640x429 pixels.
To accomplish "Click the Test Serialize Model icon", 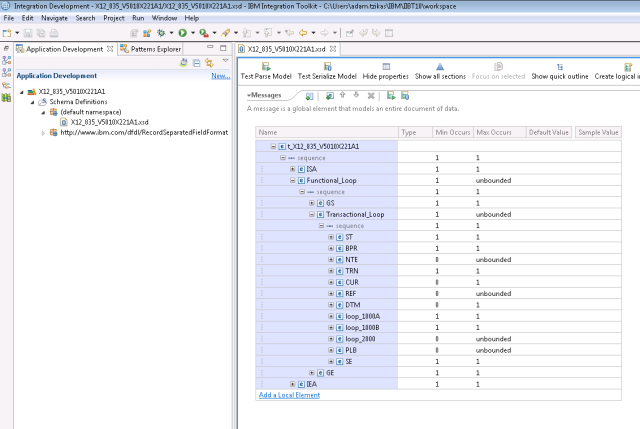I will point(327,67).
